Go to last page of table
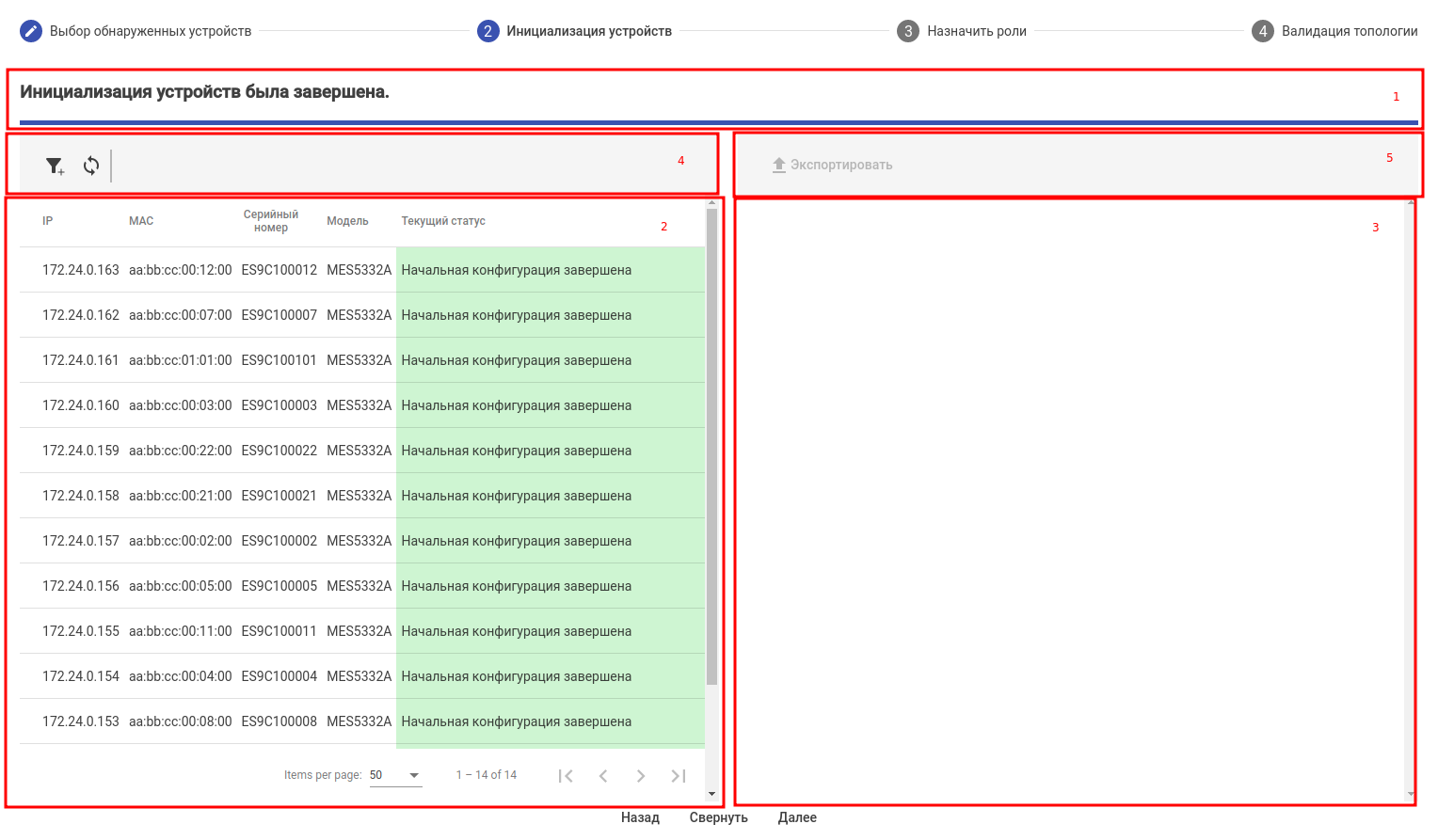This screenshot has width=1438, height=840. click(x=679, y=776)
